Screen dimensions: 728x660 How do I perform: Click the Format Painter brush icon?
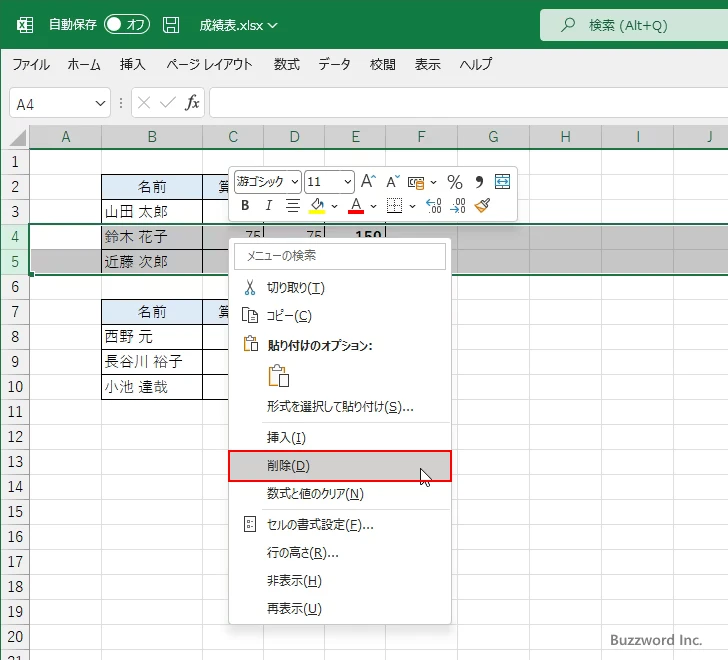point(482,205)
